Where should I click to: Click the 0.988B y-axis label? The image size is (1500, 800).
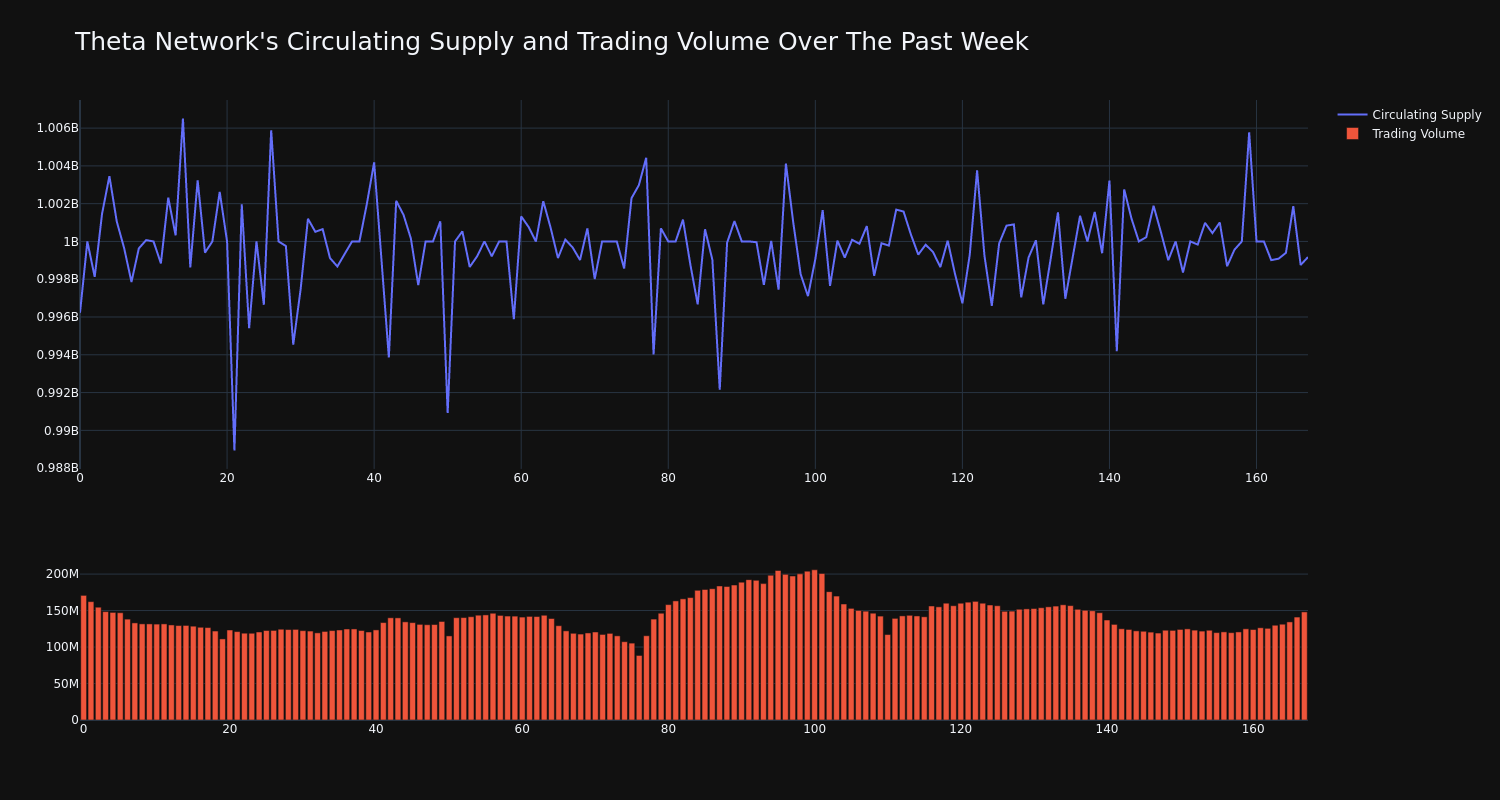pyautogui.click(x=57, y=468)
